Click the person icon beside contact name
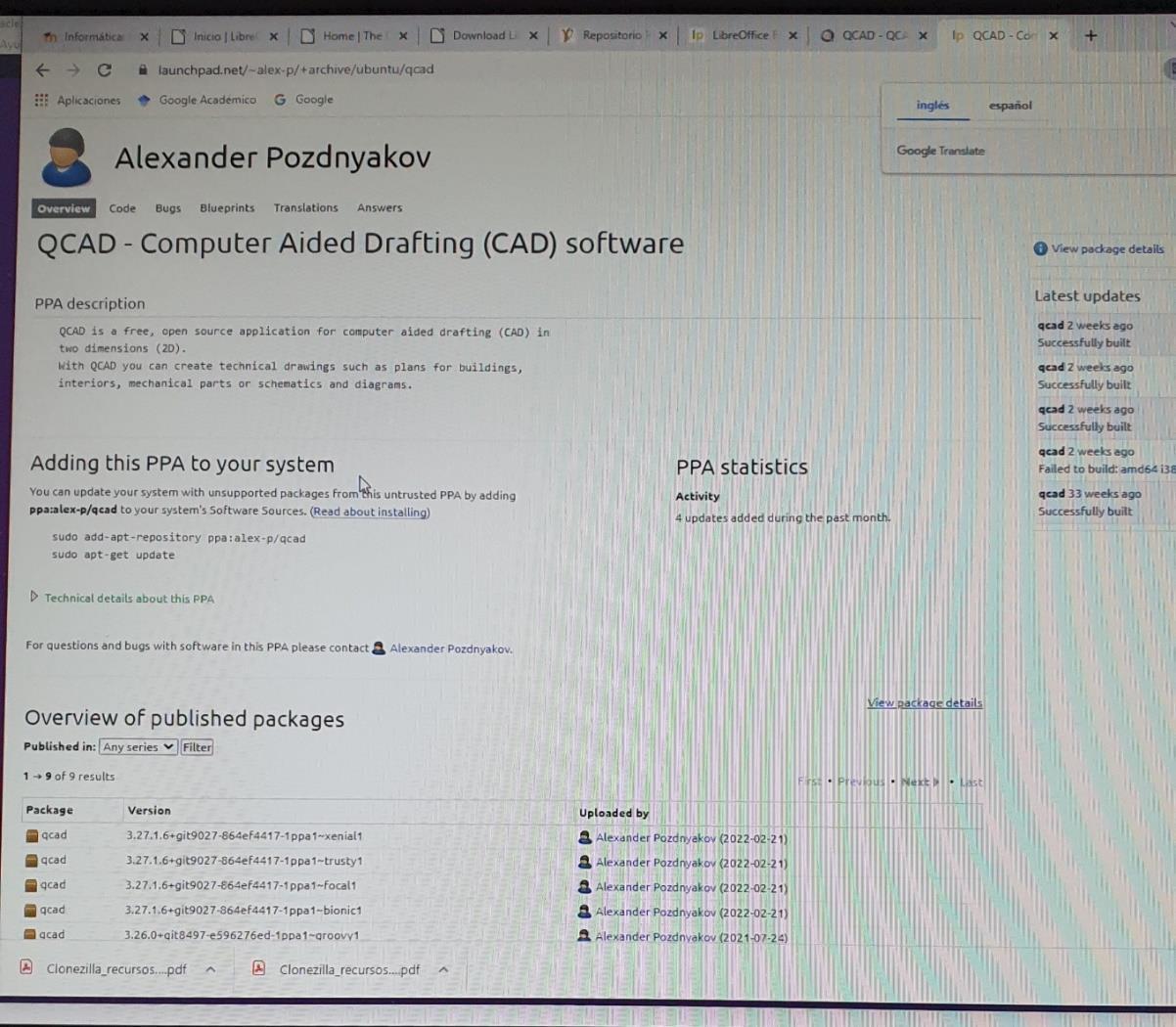The height and width of the screenshot is (1027, 1176). click(379, 647)
